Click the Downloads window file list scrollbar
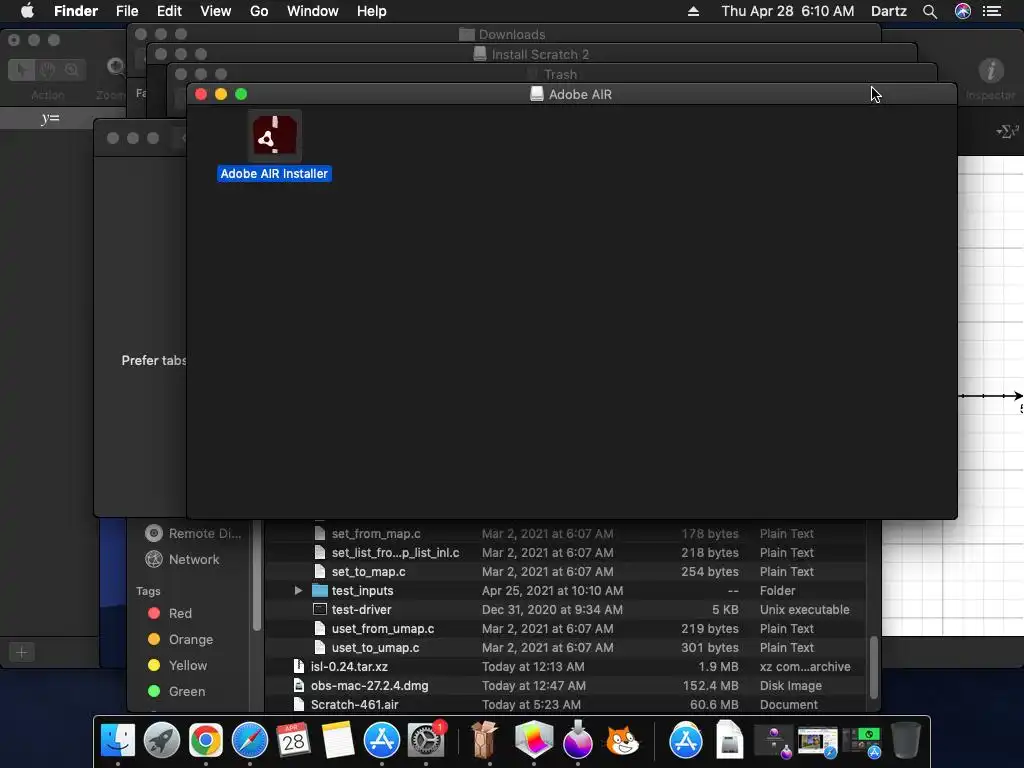The height and width of the screenshot is (768, 1024). (x=873, y=667)
